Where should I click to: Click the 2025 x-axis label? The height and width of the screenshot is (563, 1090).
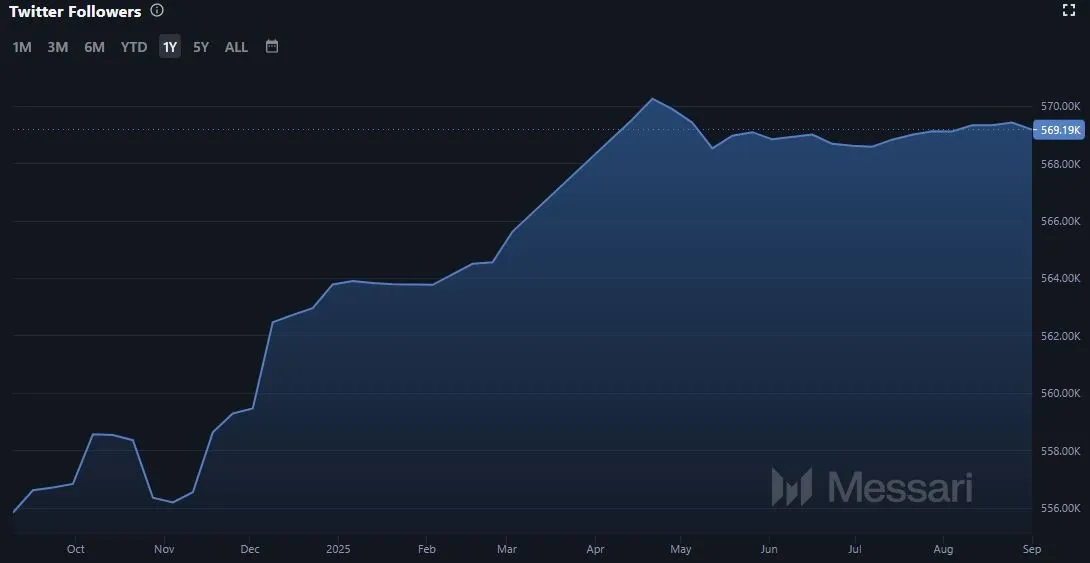coord(338,549)
